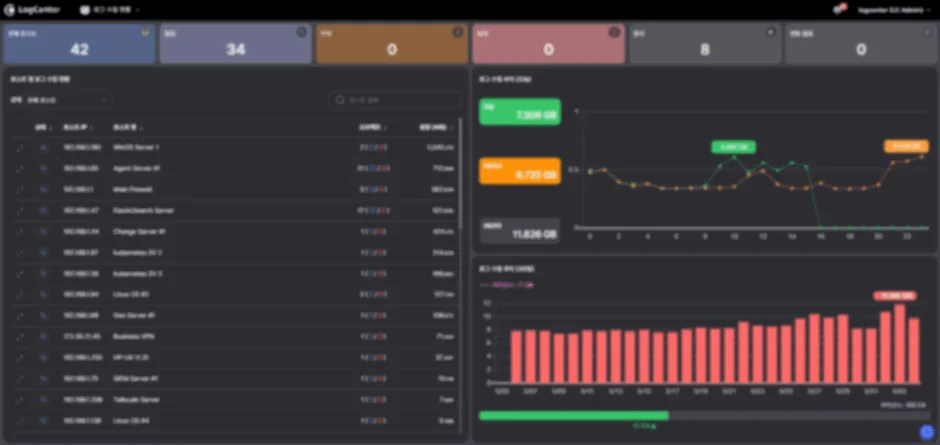
Task: Click the icon on the purple 34 card
Action: coord(302,32)
